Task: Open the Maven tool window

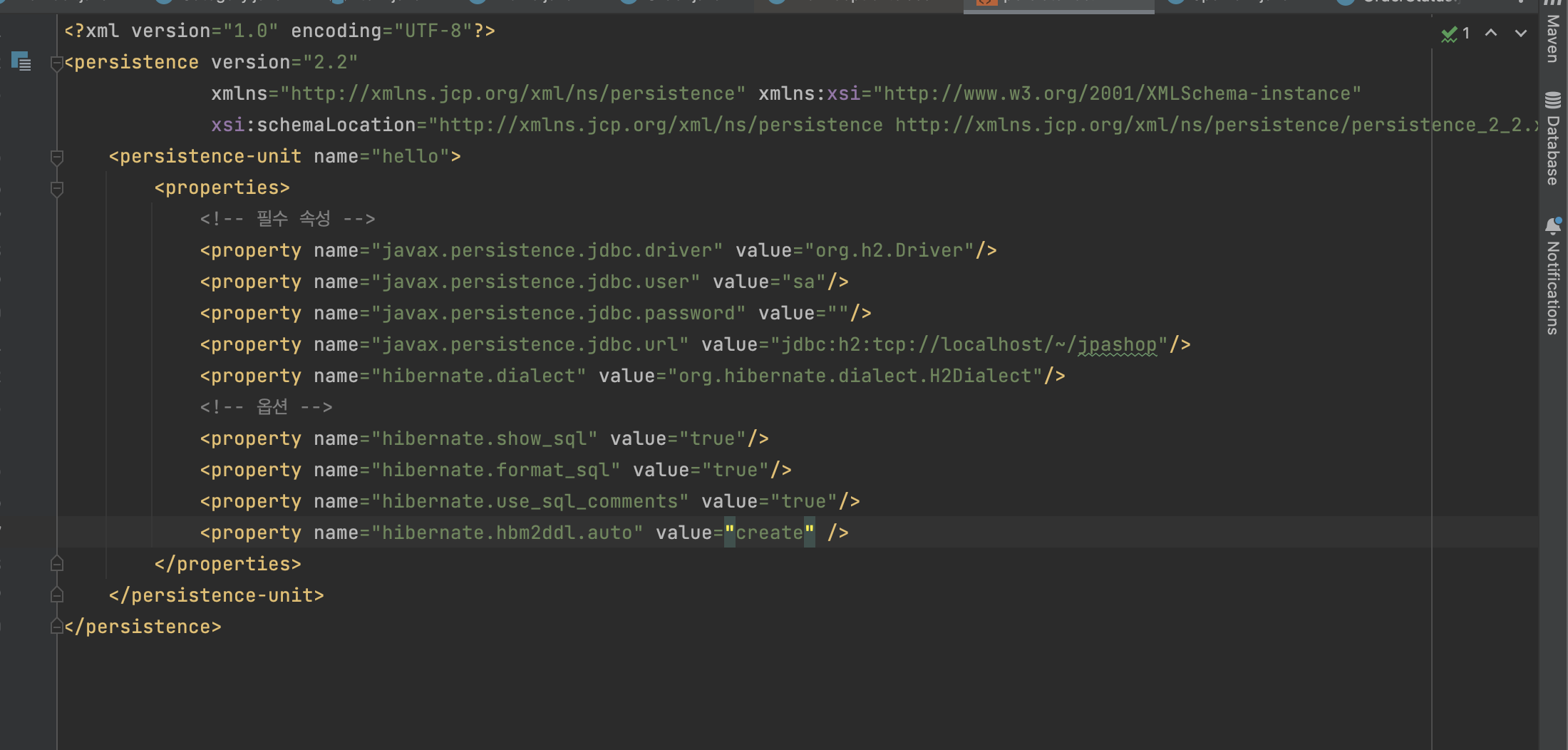Action: [x=1553, y=32]
